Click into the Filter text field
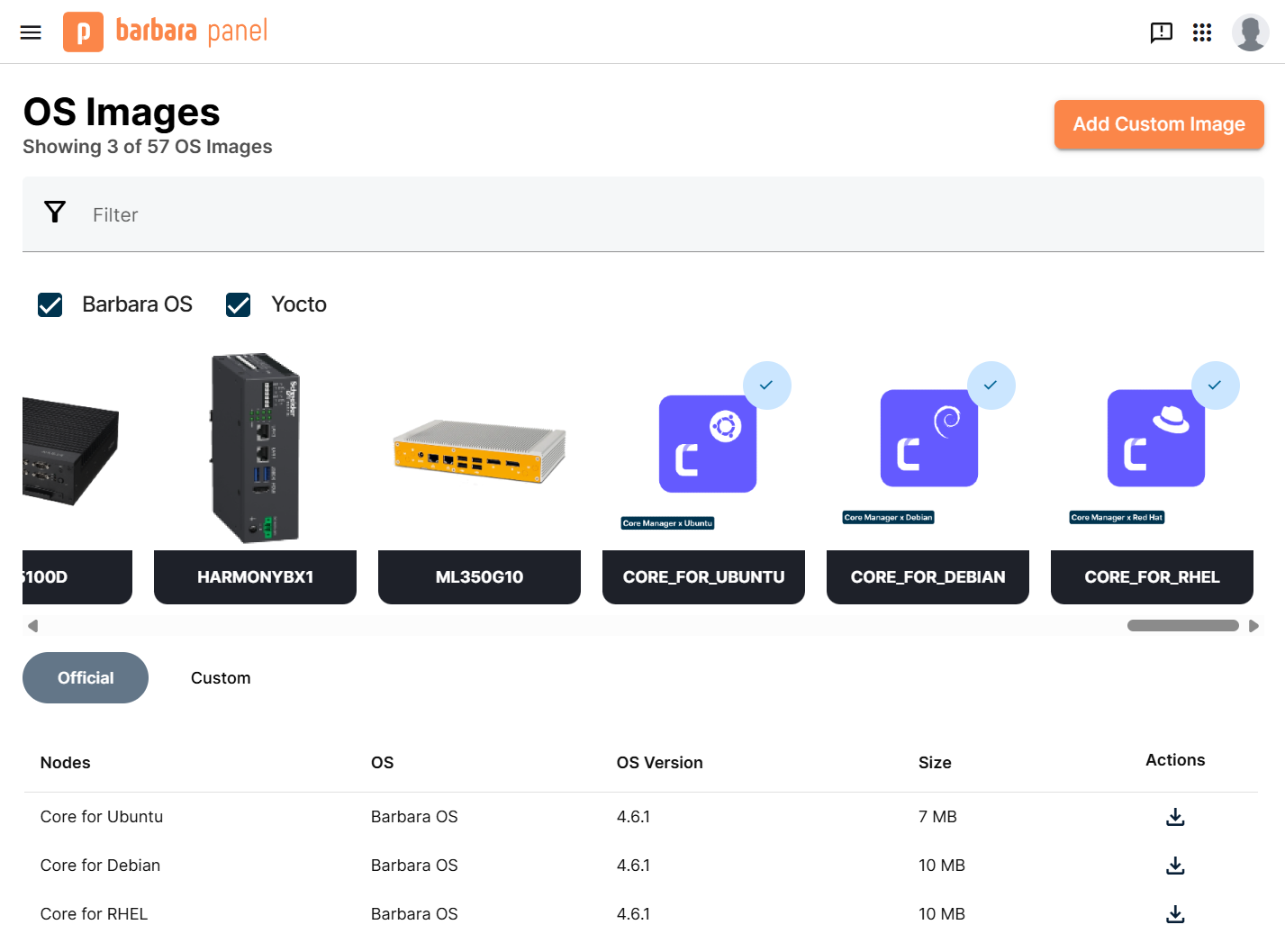This screenshot has width=1285, height=952. (x=630, y=215)
